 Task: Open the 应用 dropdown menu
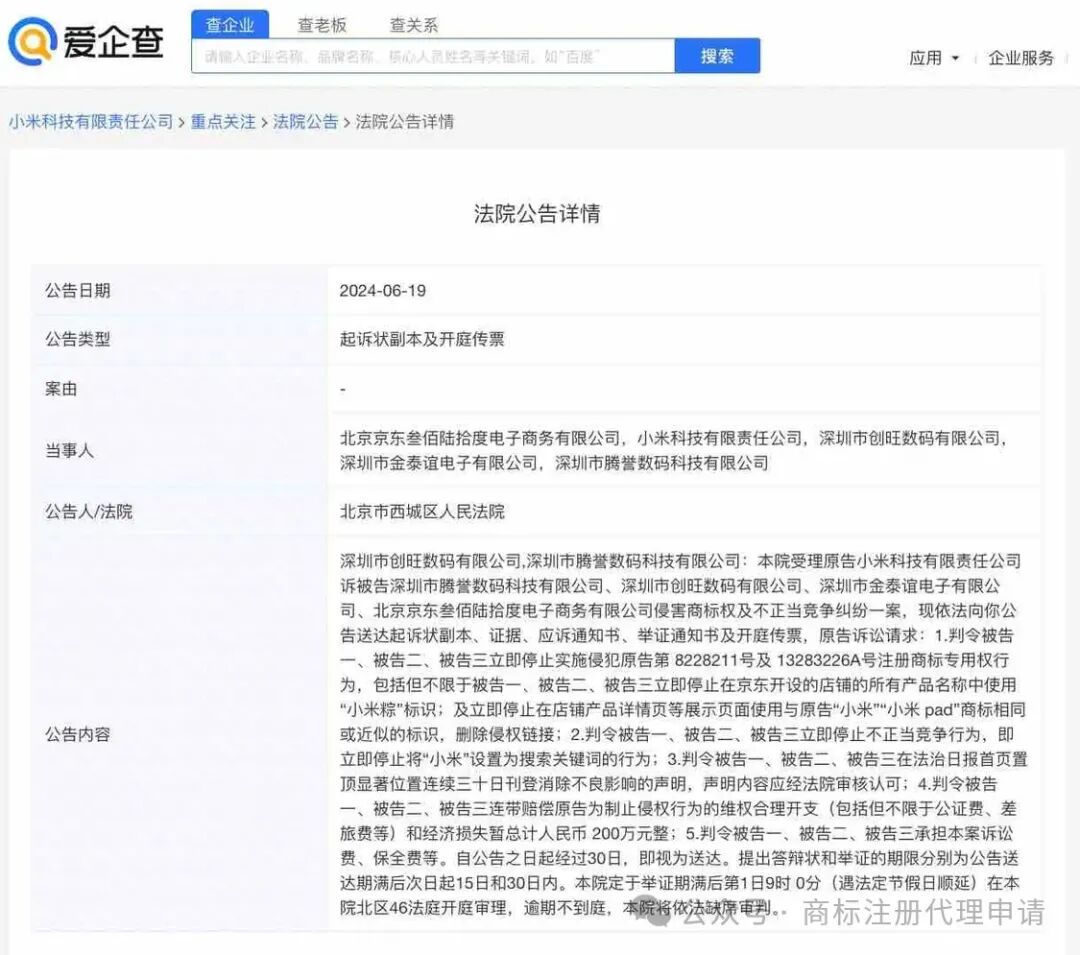[x=934, y=58]
